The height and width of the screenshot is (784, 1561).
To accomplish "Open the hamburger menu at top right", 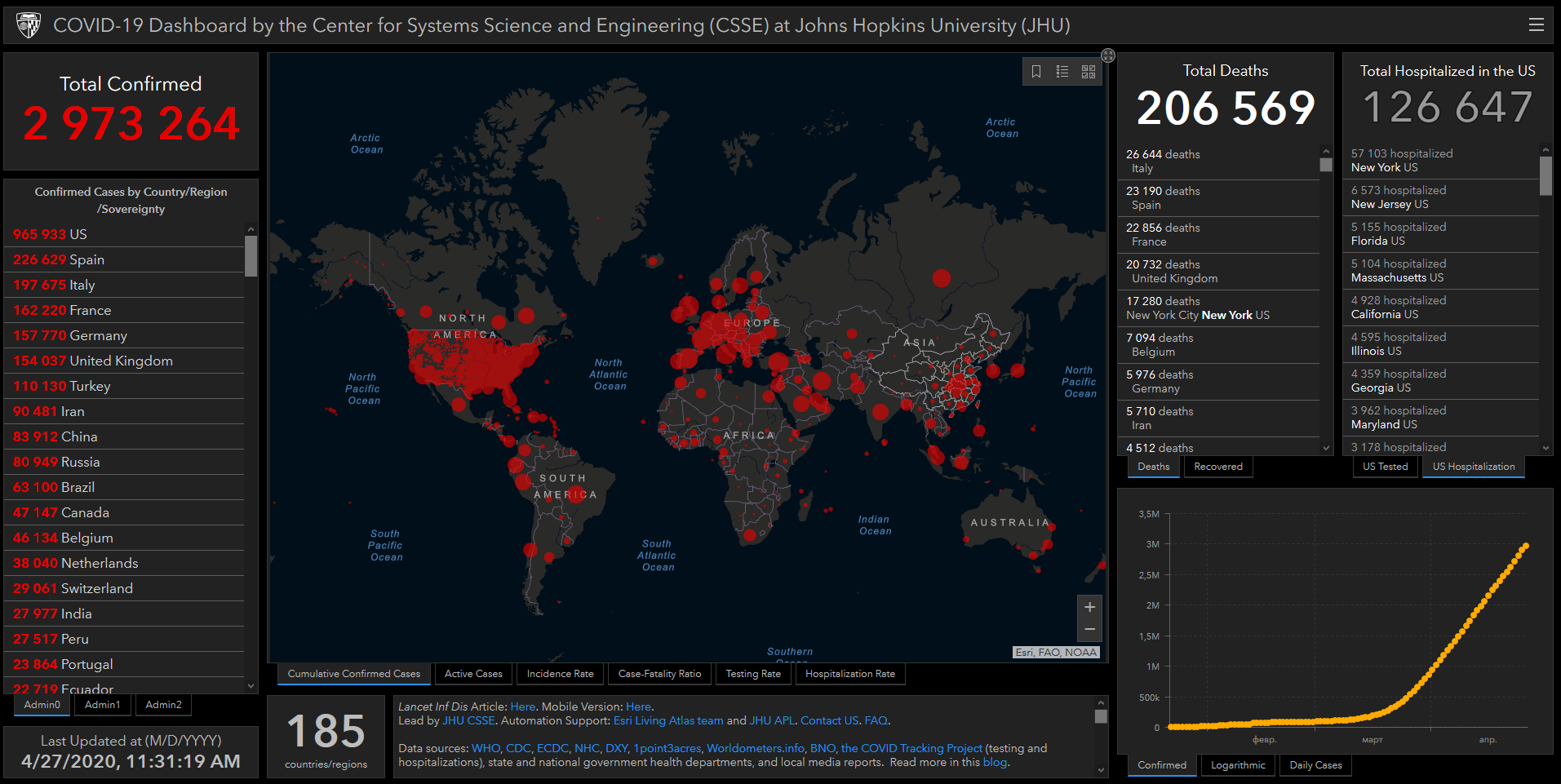I will 1536,25.
